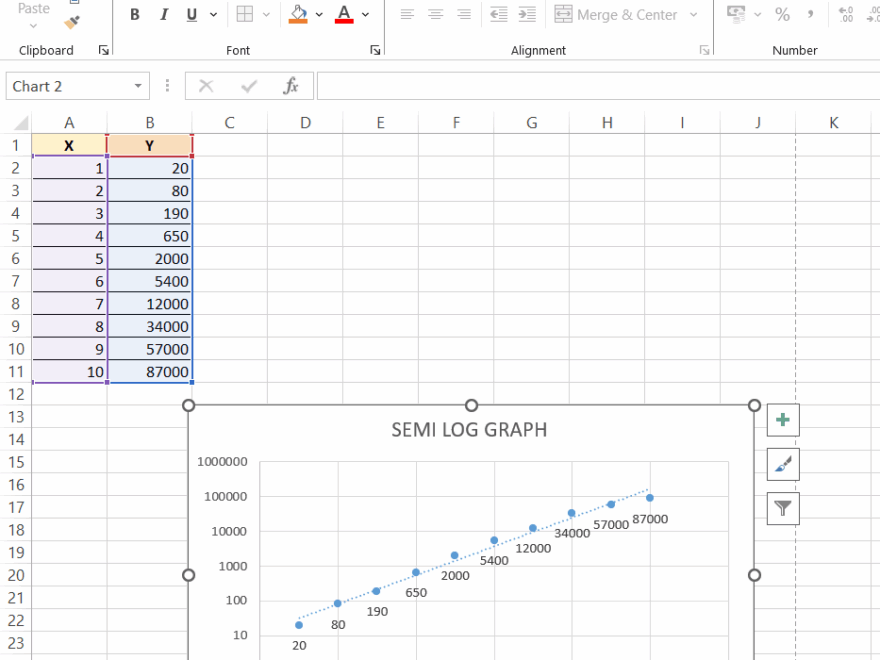The width and height of the screenshot is (880, 660).
Task: Open the Name Box dropdown showing Chart 2
Action: (139, 86)
